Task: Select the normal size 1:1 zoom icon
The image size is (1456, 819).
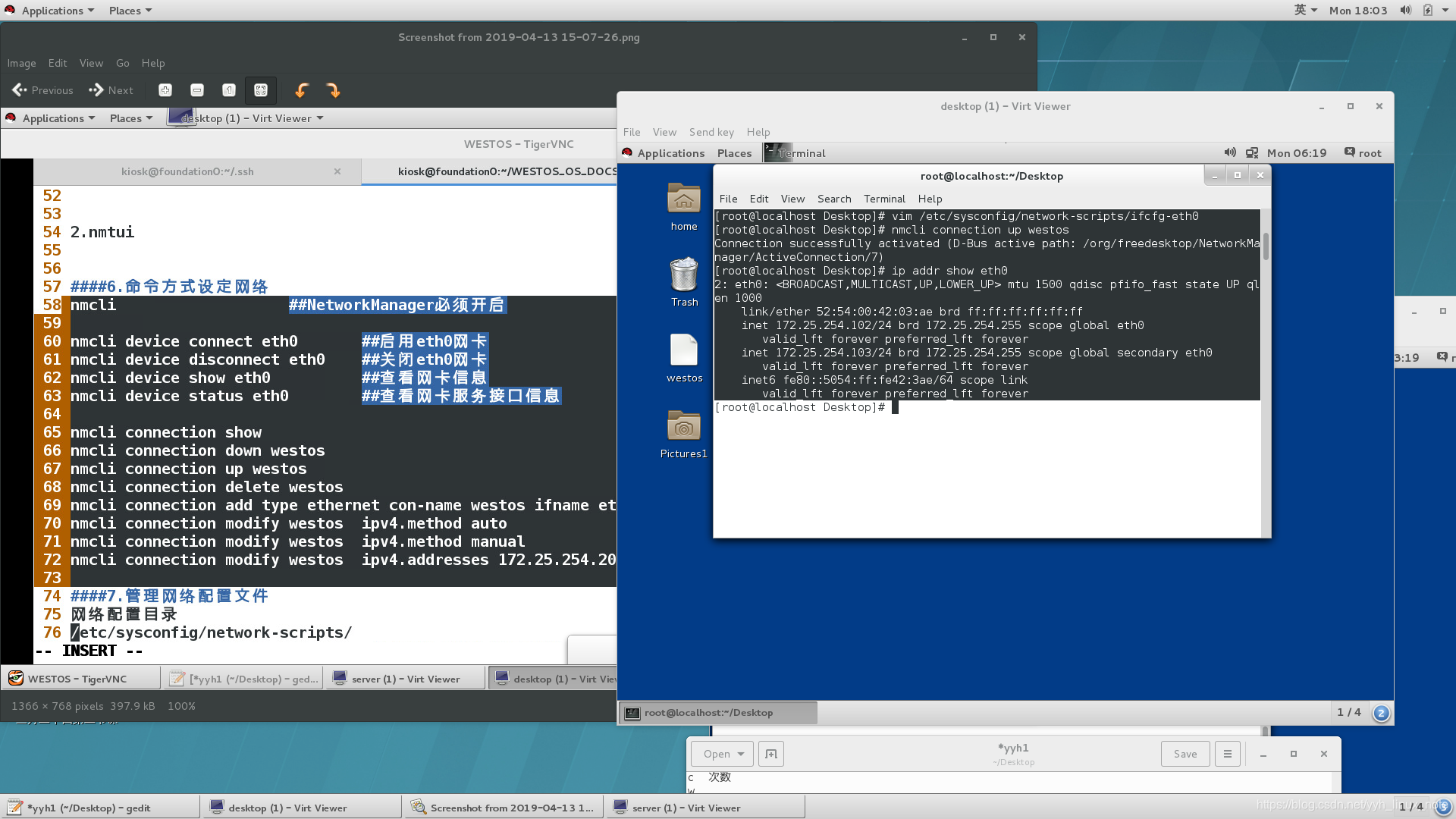Action: 229,90
